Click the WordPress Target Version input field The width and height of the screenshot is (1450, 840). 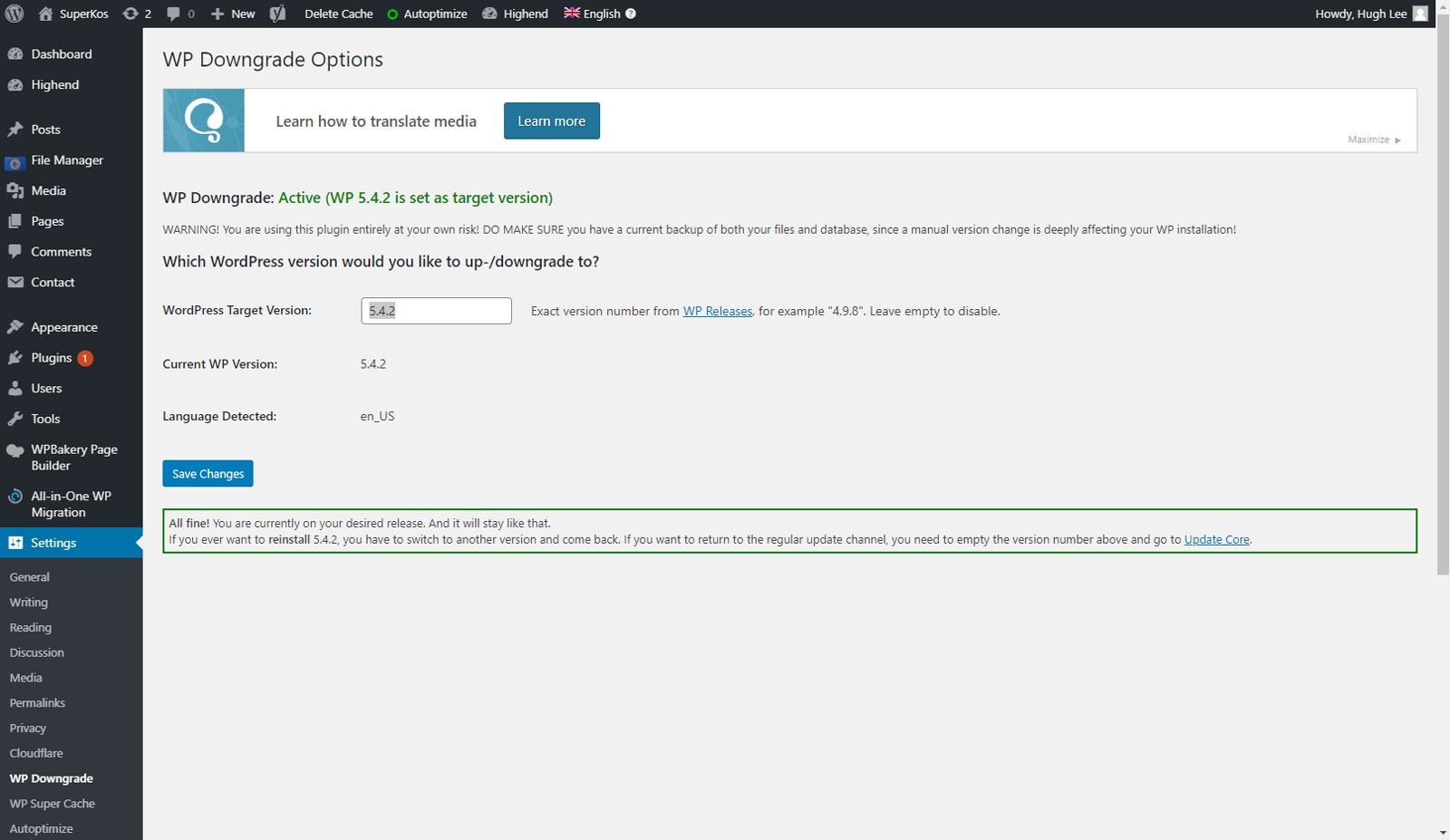436,311
